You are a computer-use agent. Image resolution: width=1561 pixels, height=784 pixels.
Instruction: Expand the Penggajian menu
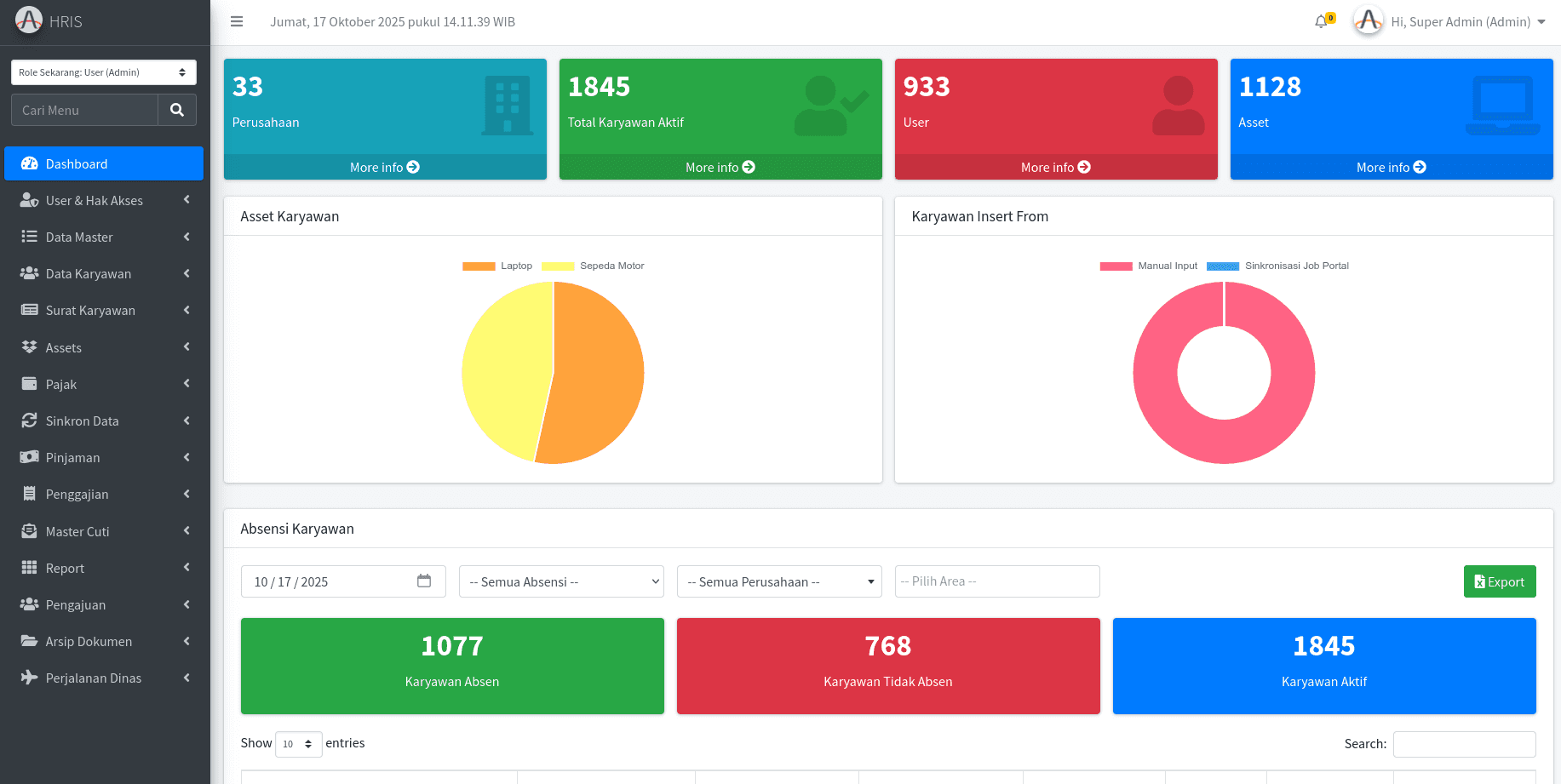point(104,494)
